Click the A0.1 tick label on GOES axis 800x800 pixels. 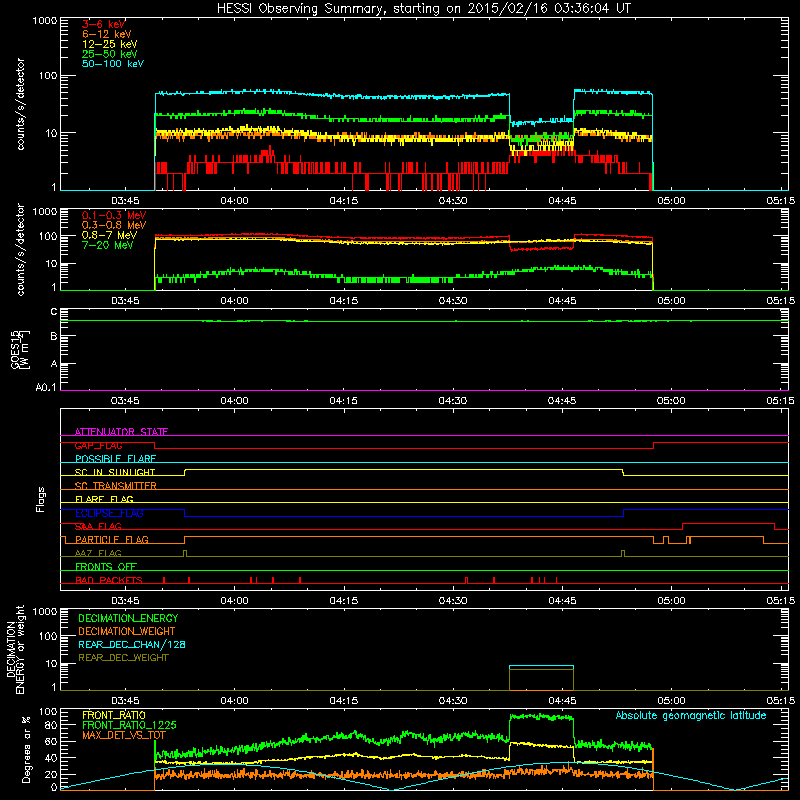pyautogui.click(x=46, y=388)
